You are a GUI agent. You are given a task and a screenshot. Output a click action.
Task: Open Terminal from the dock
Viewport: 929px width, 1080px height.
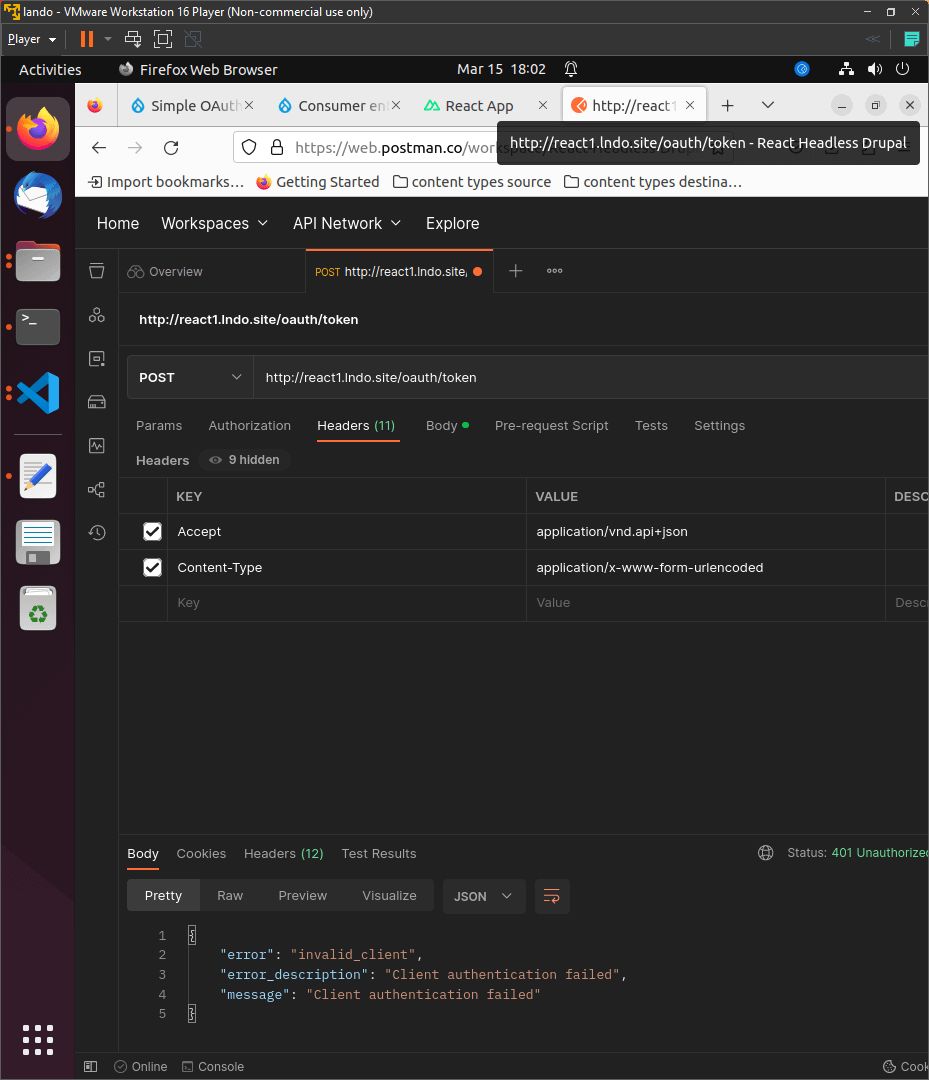click(x=38, y=326)
